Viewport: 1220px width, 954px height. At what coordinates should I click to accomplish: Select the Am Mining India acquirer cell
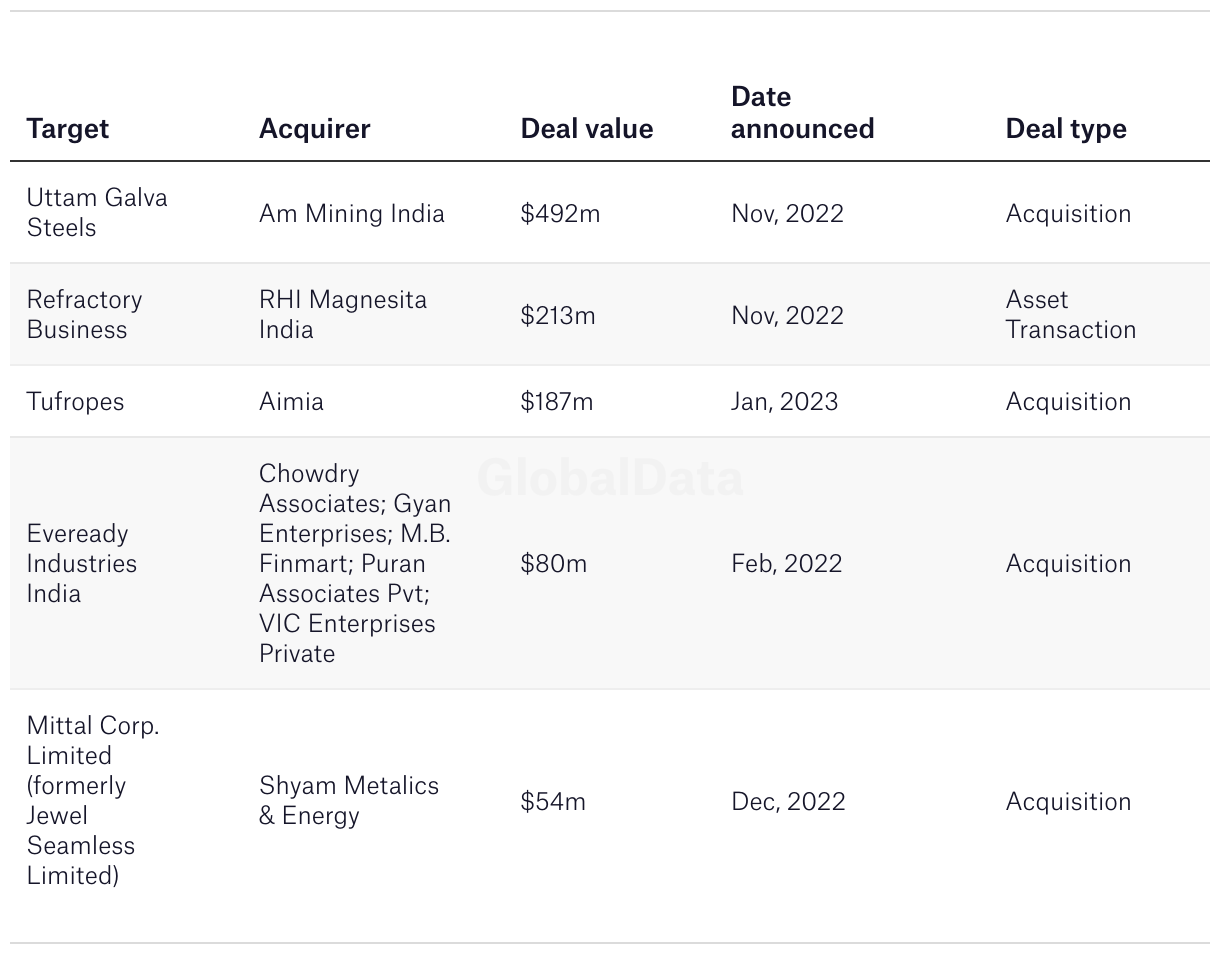(352, 213)
